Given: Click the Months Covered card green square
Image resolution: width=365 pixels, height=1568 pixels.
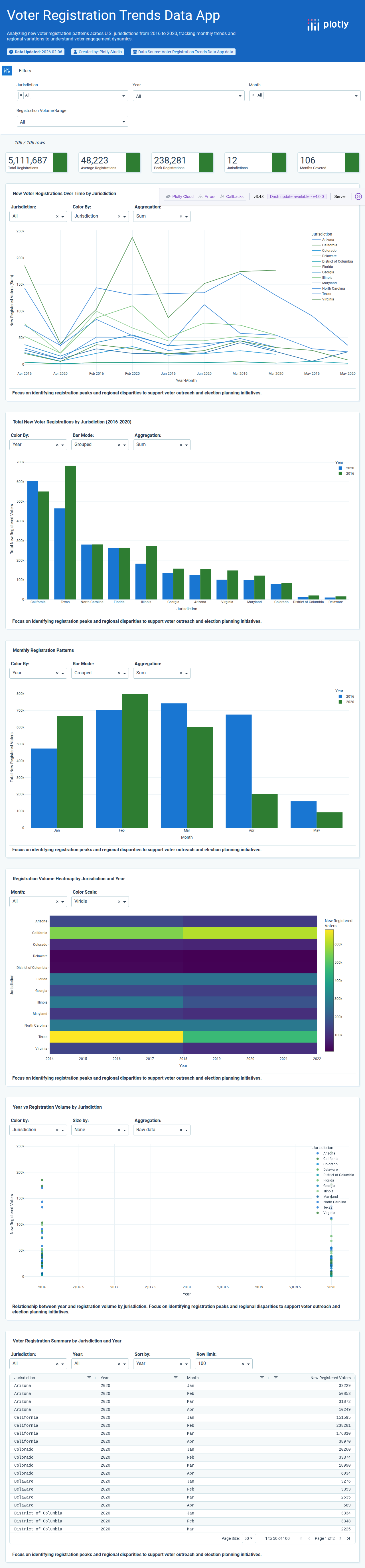Looking at the screenshot, I should [x=352, y=163].
